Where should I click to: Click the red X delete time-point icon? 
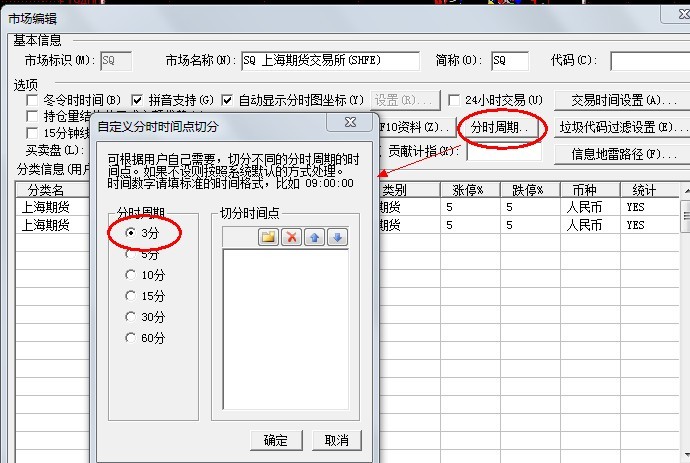coord(291,237)
